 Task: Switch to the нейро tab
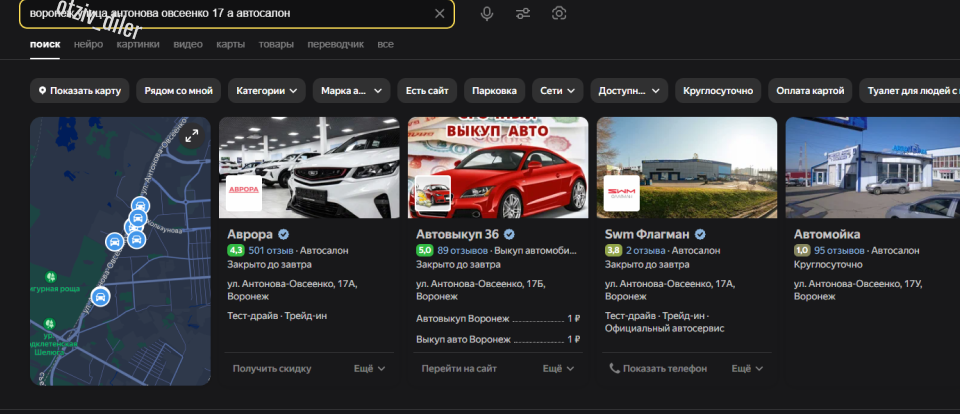[88, 45]
